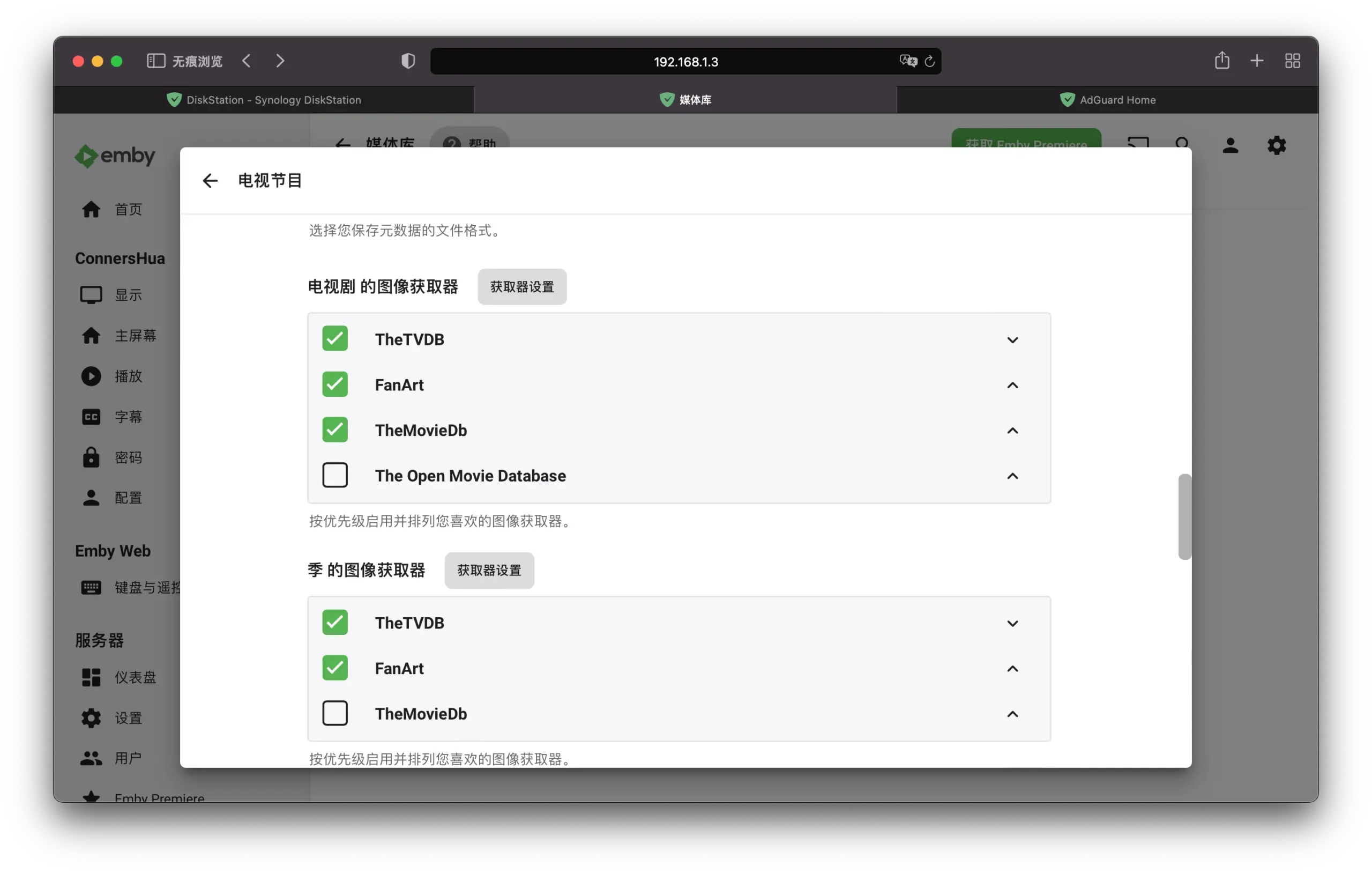
Task: Open a new Safari tab
Action: 1257,61
